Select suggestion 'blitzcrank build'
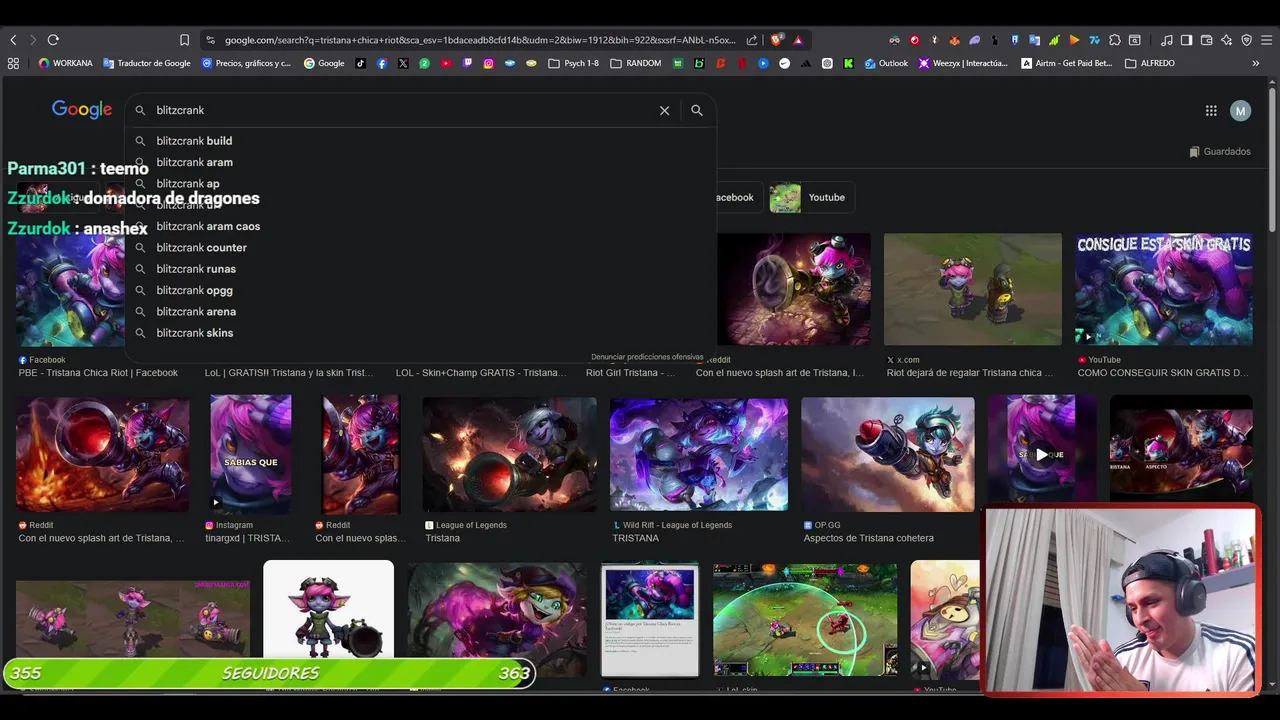Viewport: 1280px width, 720px height. (x=421, y=141)
